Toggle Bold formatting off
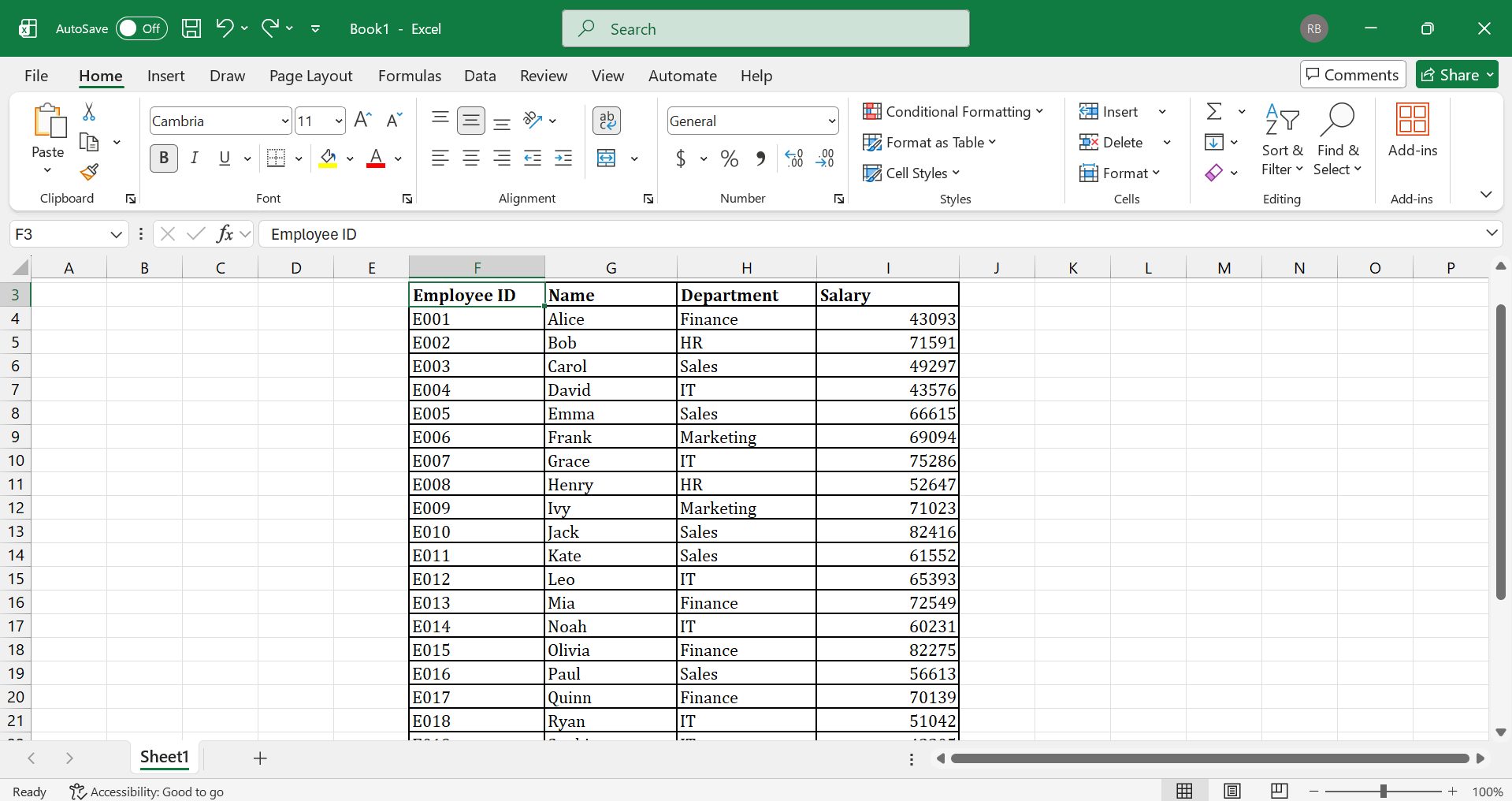The height and width of the screenshot is (801, 1512). pyautogui.click(x=164, y=158)
